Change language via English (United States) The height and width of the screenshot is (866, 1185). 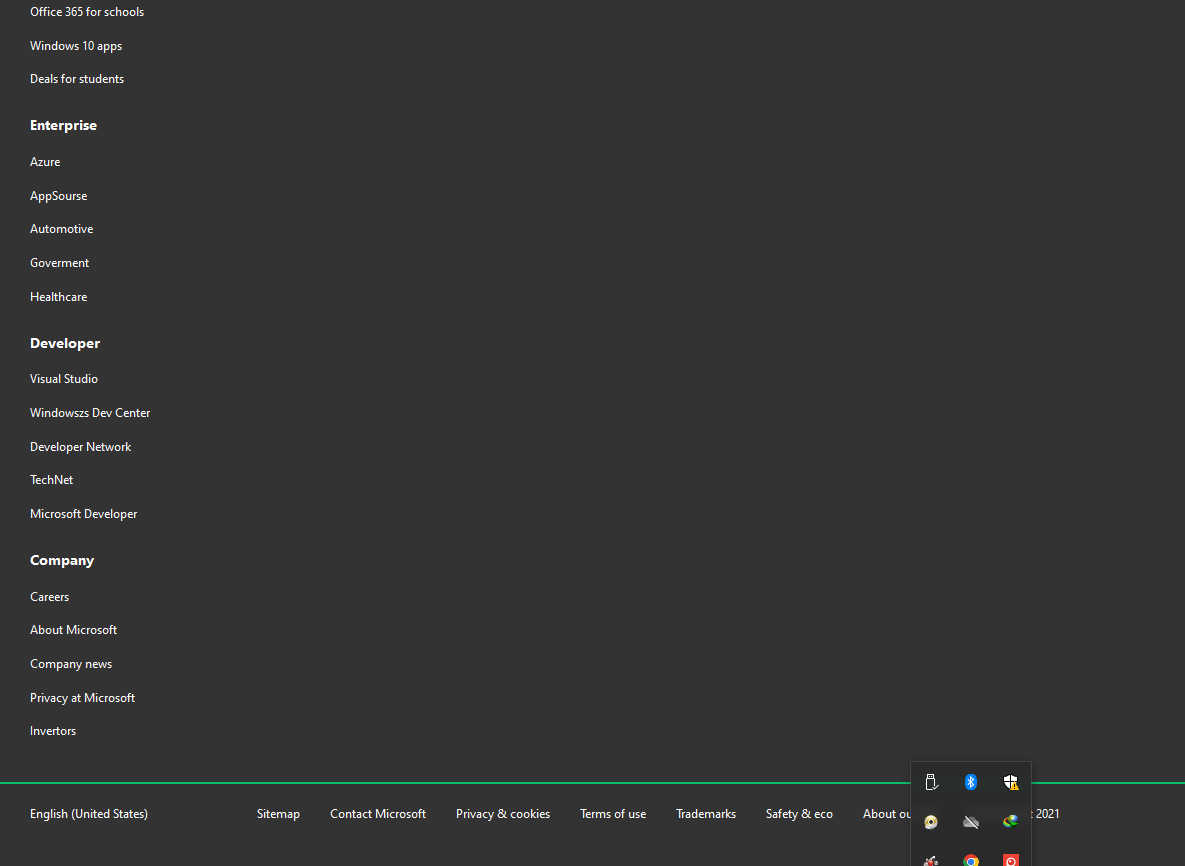pyautogui.click(x=89, y=814)
